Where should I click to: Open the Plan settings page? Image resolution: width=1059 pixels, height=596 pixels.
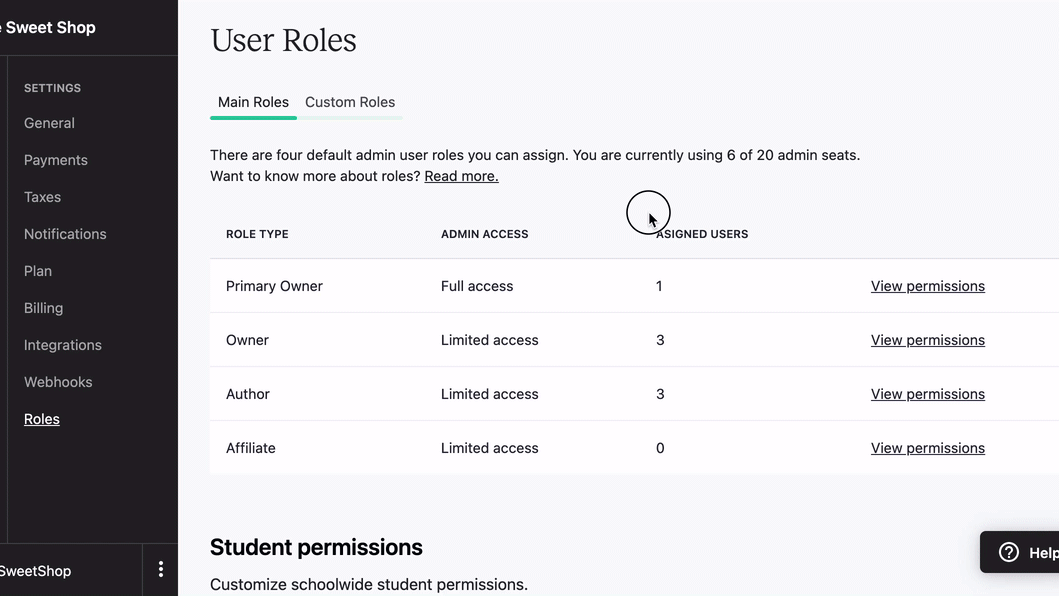[38, 271]
